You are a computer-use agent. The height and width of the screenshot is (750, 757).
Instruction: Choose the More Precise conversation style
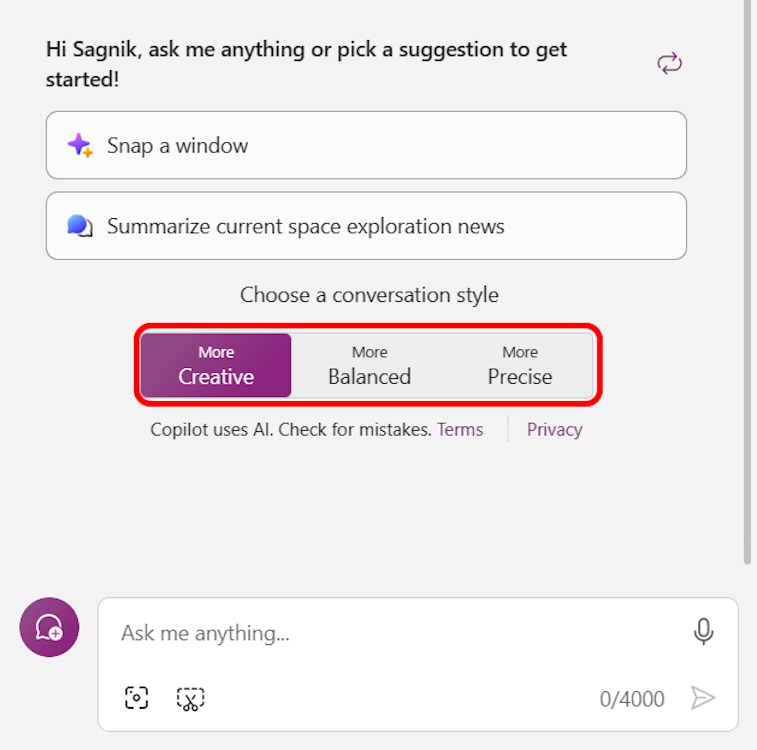coord(520,365)
